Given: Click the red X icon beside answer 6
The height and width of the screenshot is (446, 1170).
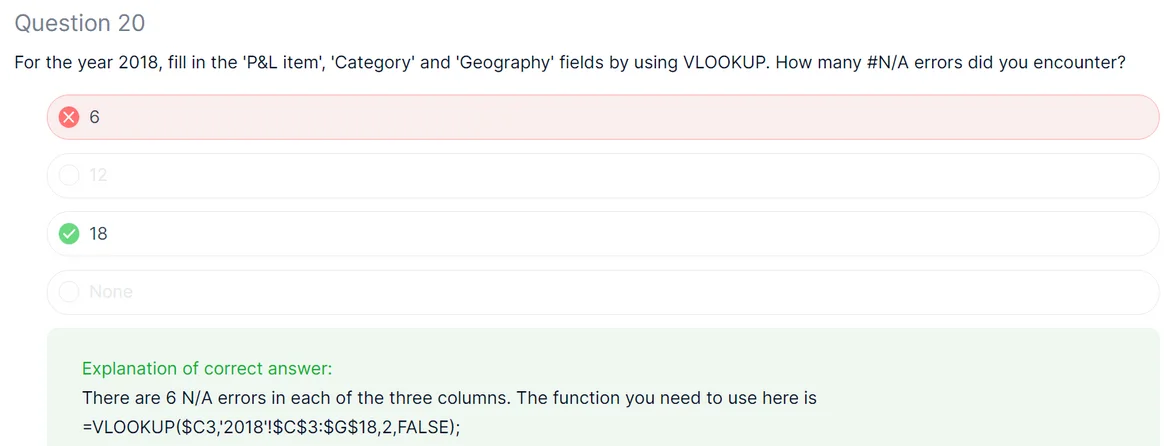Looking at the screenshot, I should click(x=69, y=117).
